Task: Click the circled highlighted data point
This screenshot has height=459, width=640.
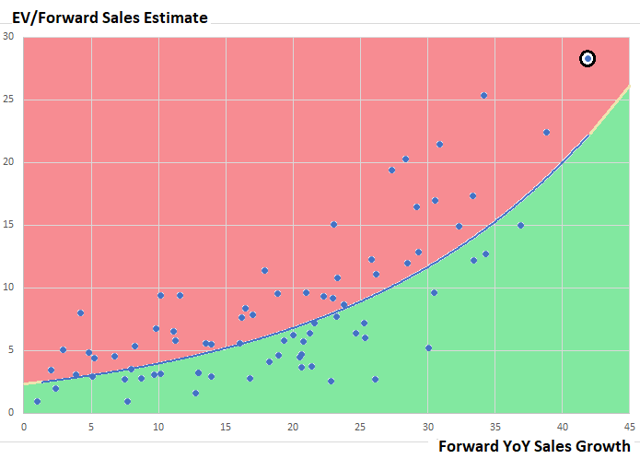Action: pyautogui.click(x=588, y=59)
